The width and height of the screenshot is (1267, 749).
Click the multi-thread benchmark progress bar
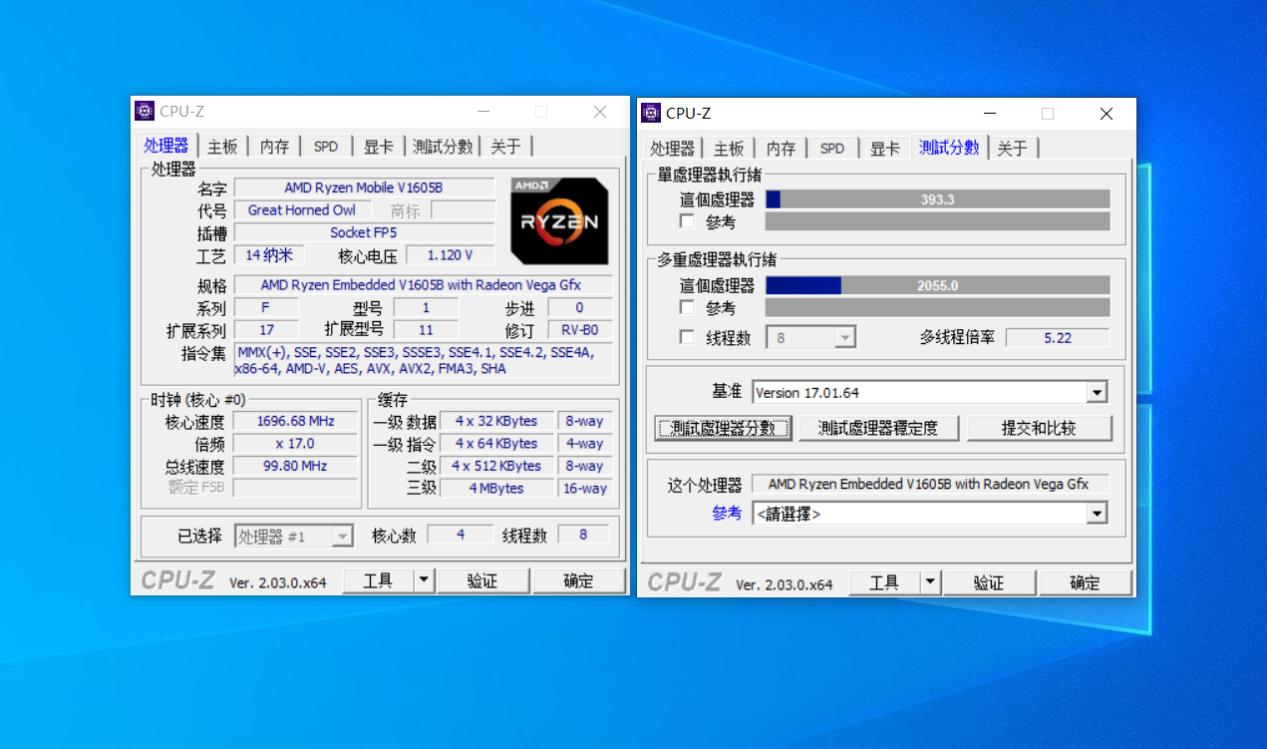click(937, 284)
